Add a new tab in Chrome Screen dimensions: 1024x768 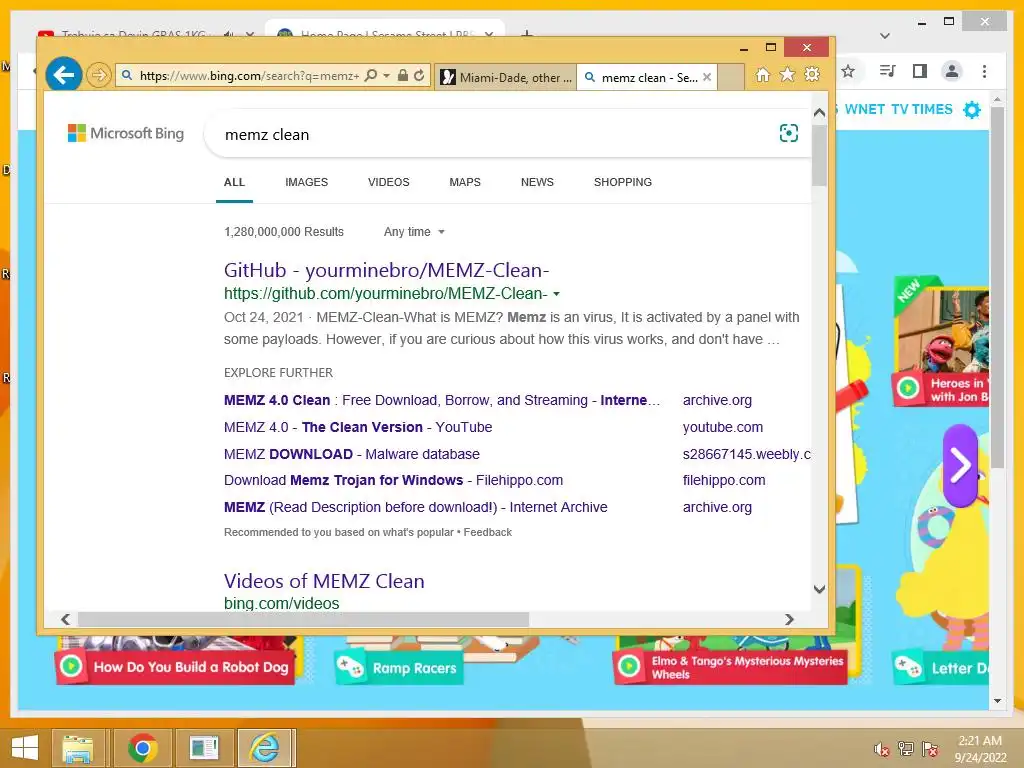click(527, 33)
